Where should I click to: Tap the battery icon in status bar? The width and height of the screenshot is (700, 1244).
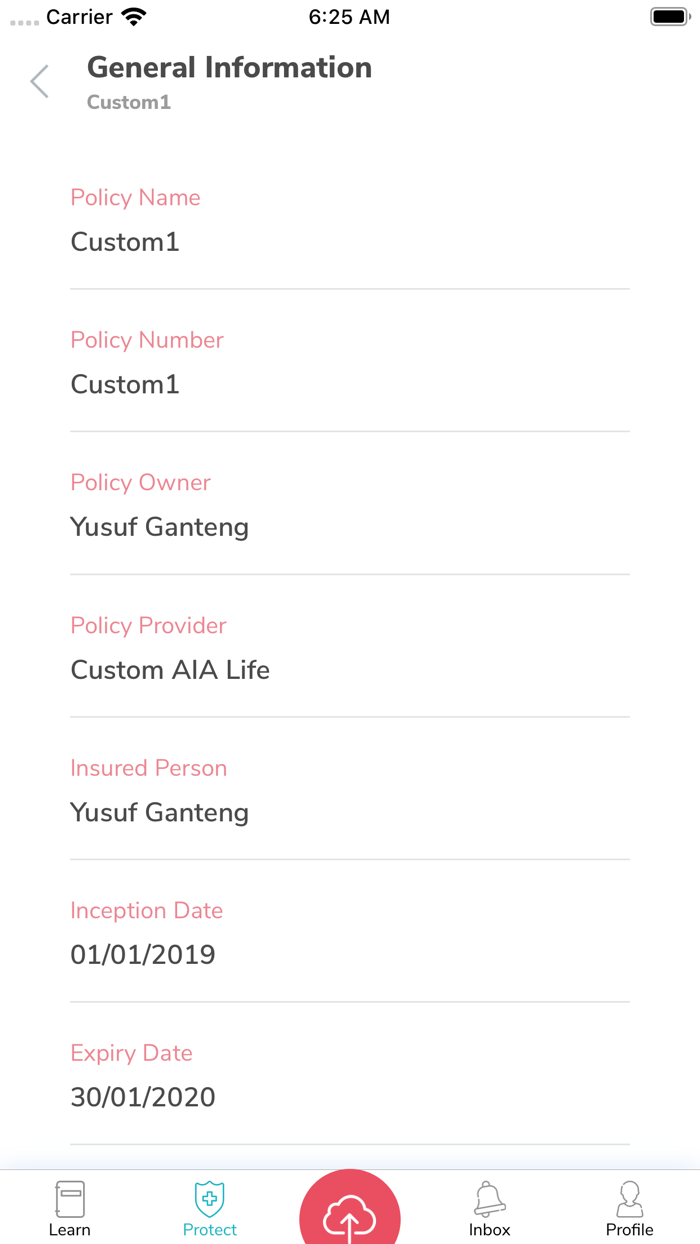(x=668, y=17)
